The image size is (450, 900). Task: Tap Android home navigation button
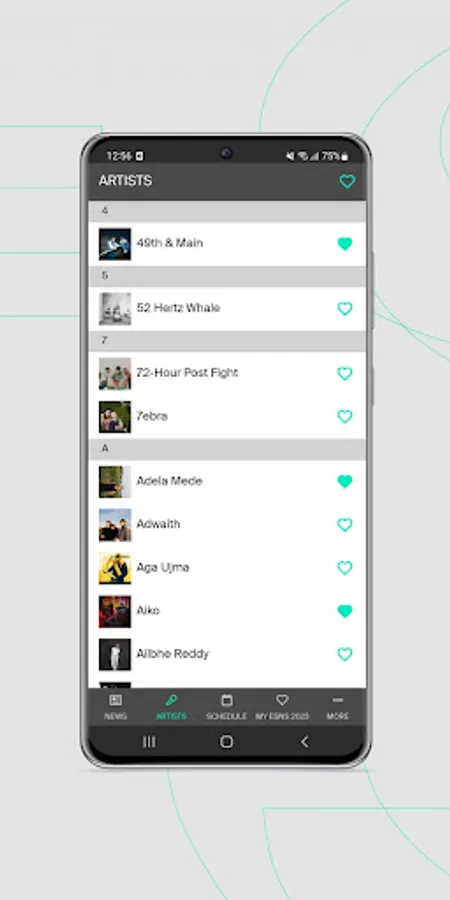(x=227, y=742)
